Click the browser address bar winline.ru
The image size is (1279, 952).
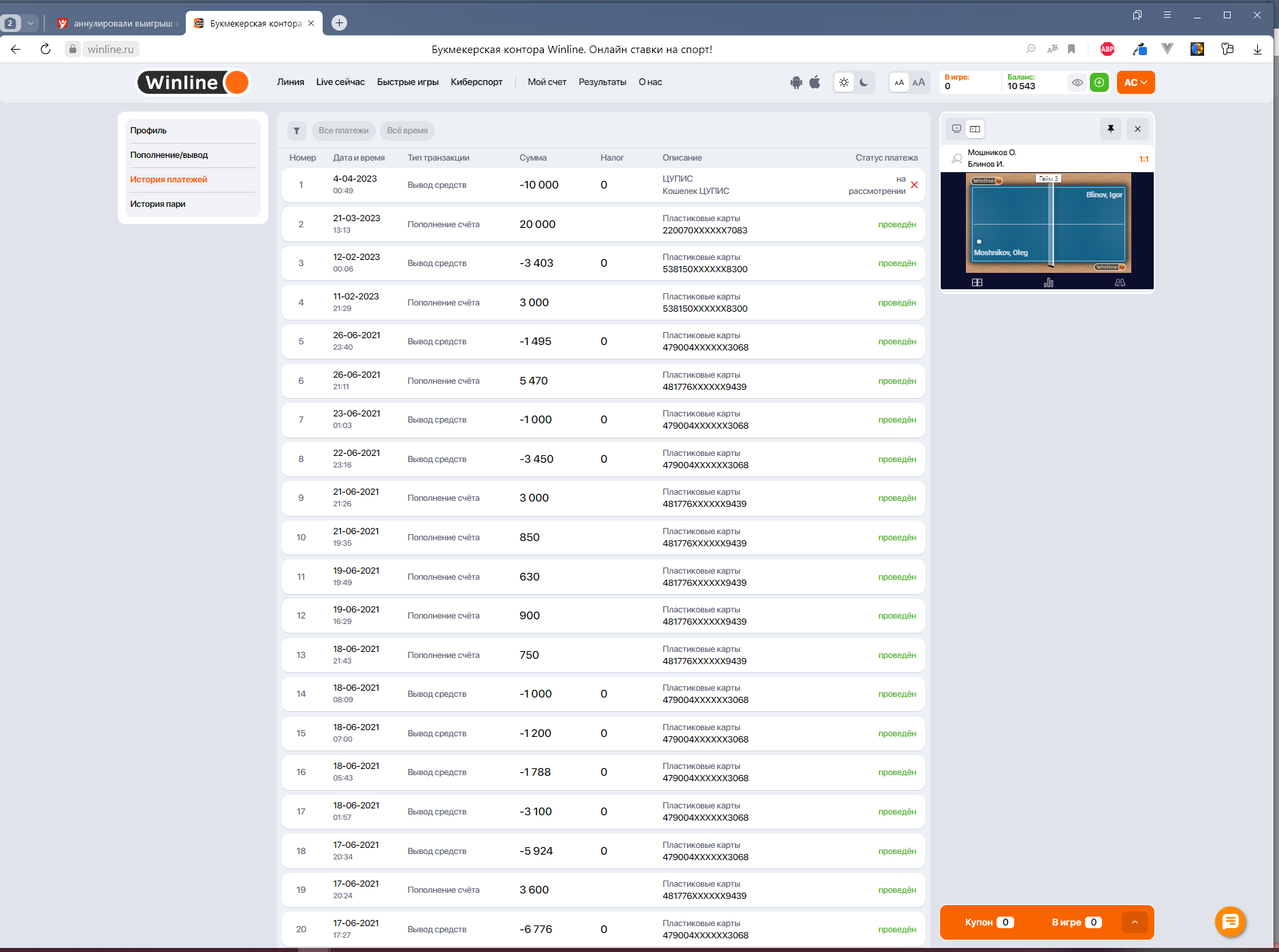(x=110, y=49)
